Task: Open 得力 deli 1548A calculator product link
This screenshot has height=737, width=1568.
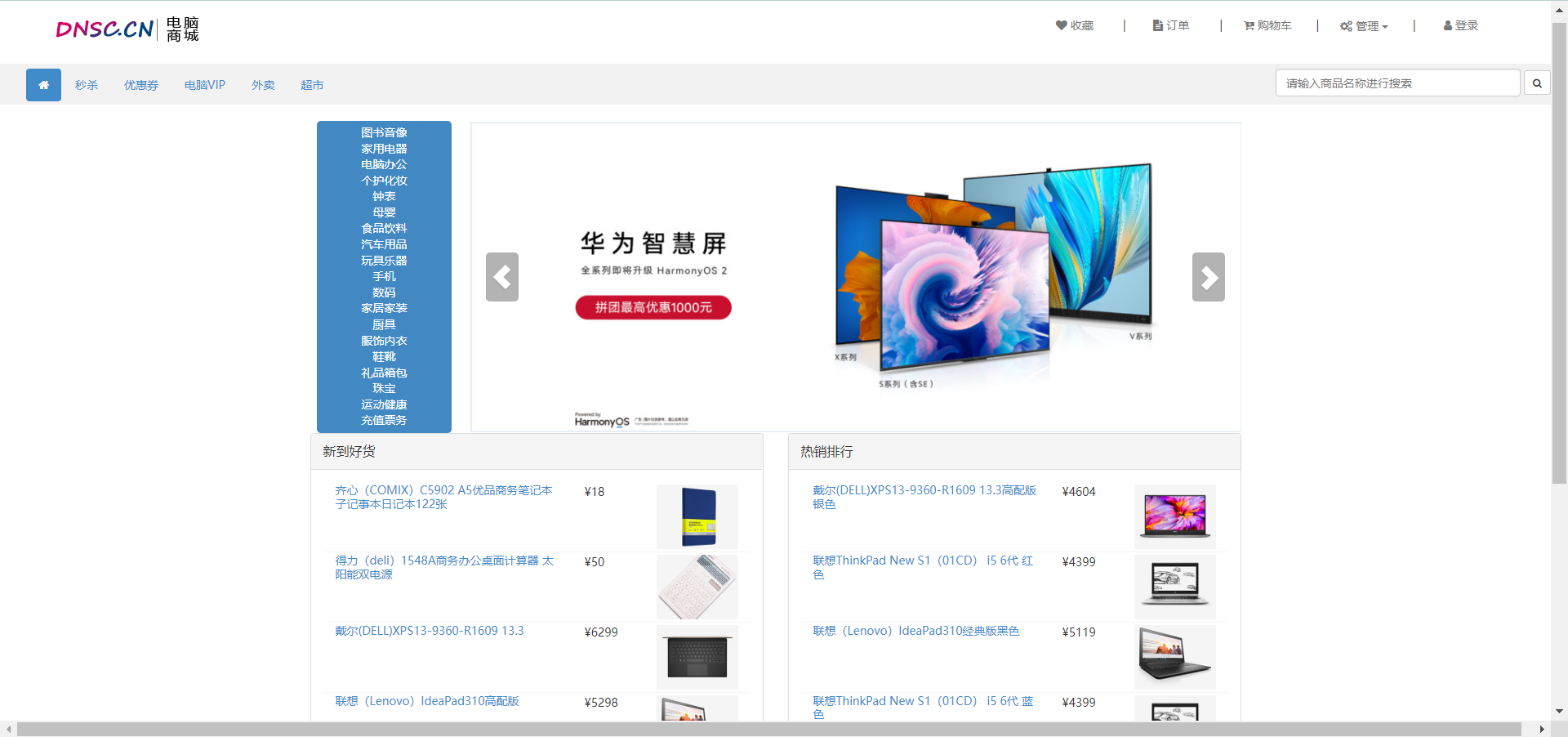Action: coord(444,568)
